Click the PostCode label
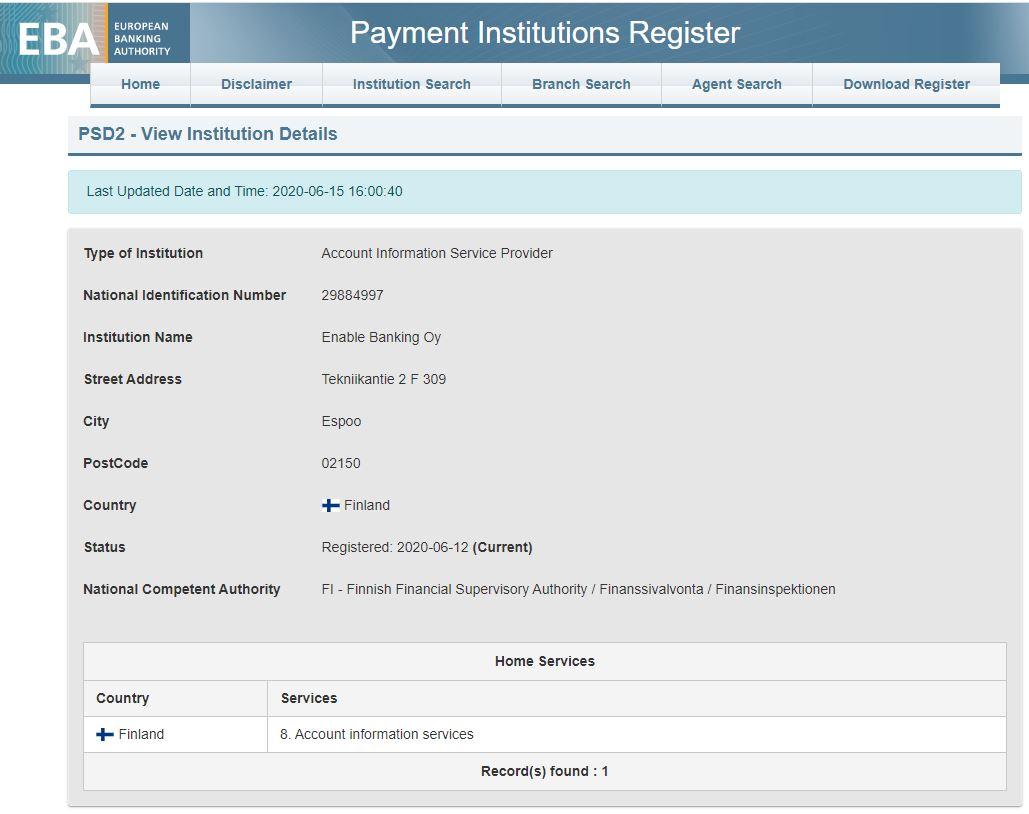1029x814 pixels. [x=116, y=463]
